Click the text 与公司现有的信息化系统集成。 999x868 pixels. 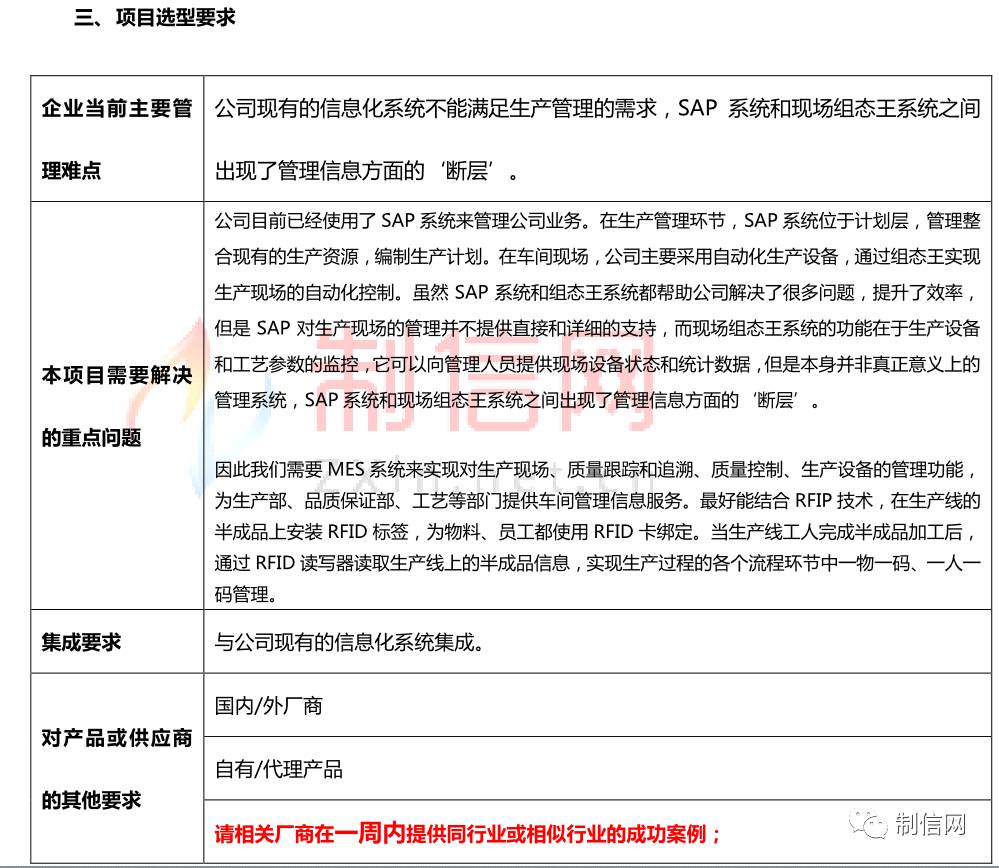click(x=350, y=642)
